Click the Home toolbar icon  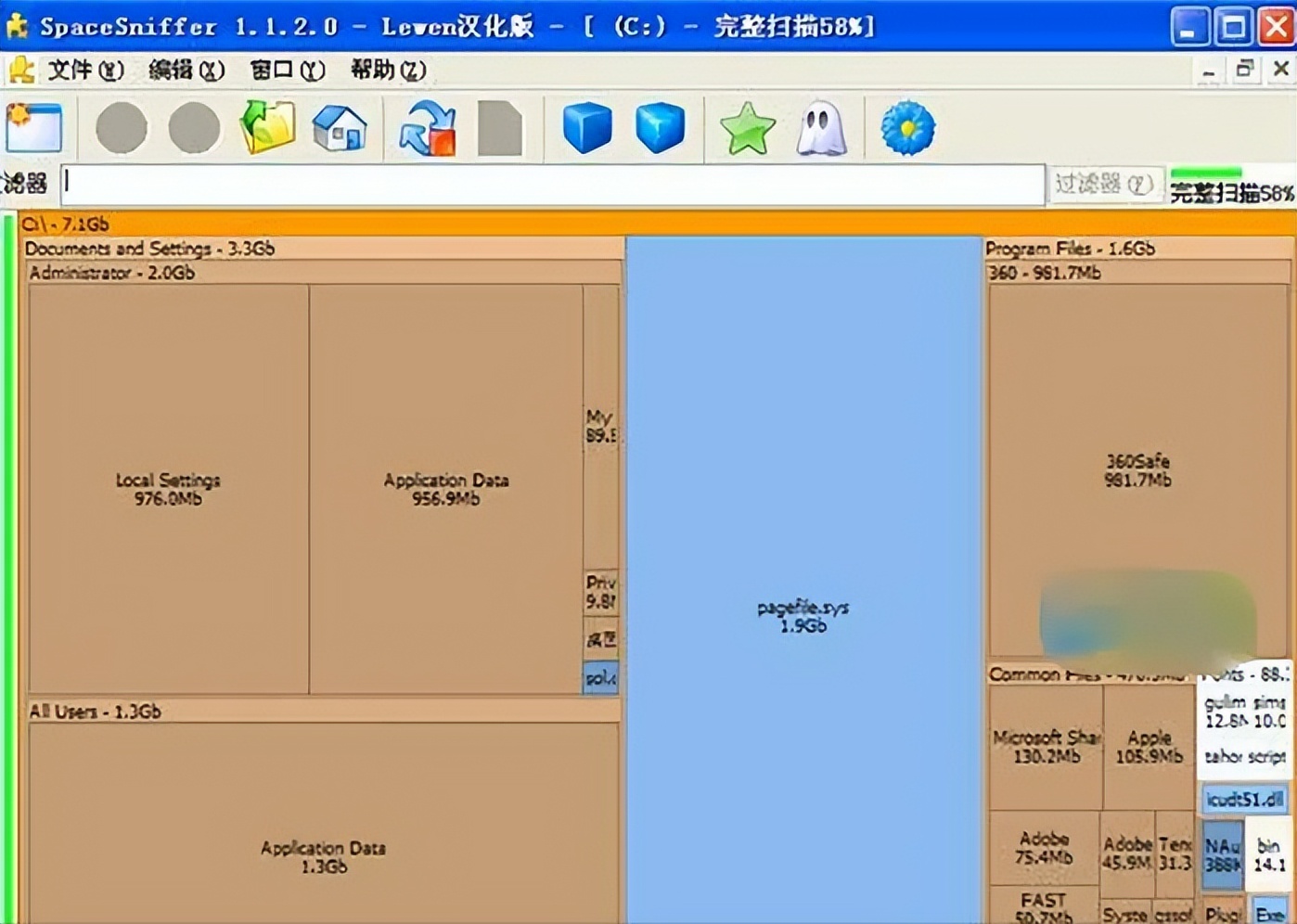click(x=340, y=129)
